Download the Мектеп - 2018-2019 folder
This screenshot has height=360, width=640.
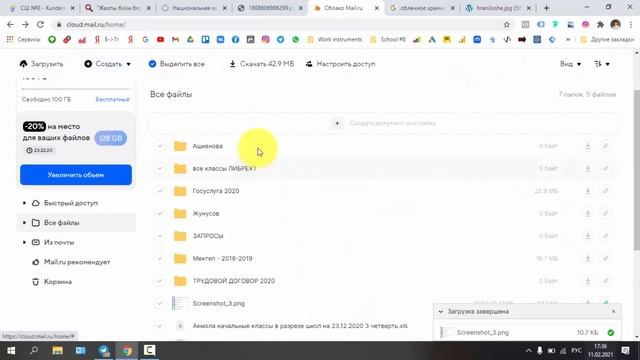pos(588,258)
